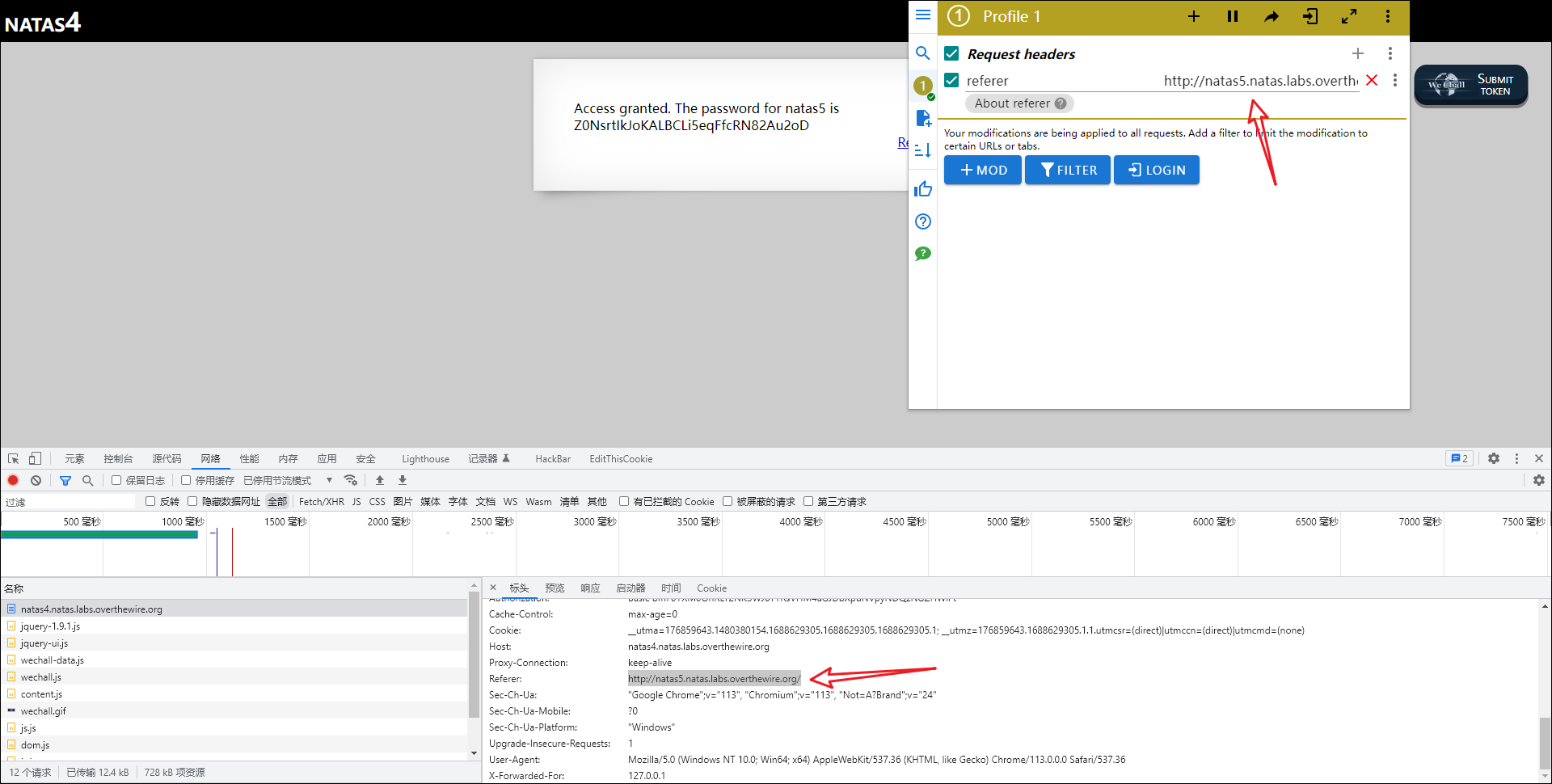The height and width of the screenshot is (784, 1552).
Task: Clear the network log in DevTools
Action: coord(36,480)
